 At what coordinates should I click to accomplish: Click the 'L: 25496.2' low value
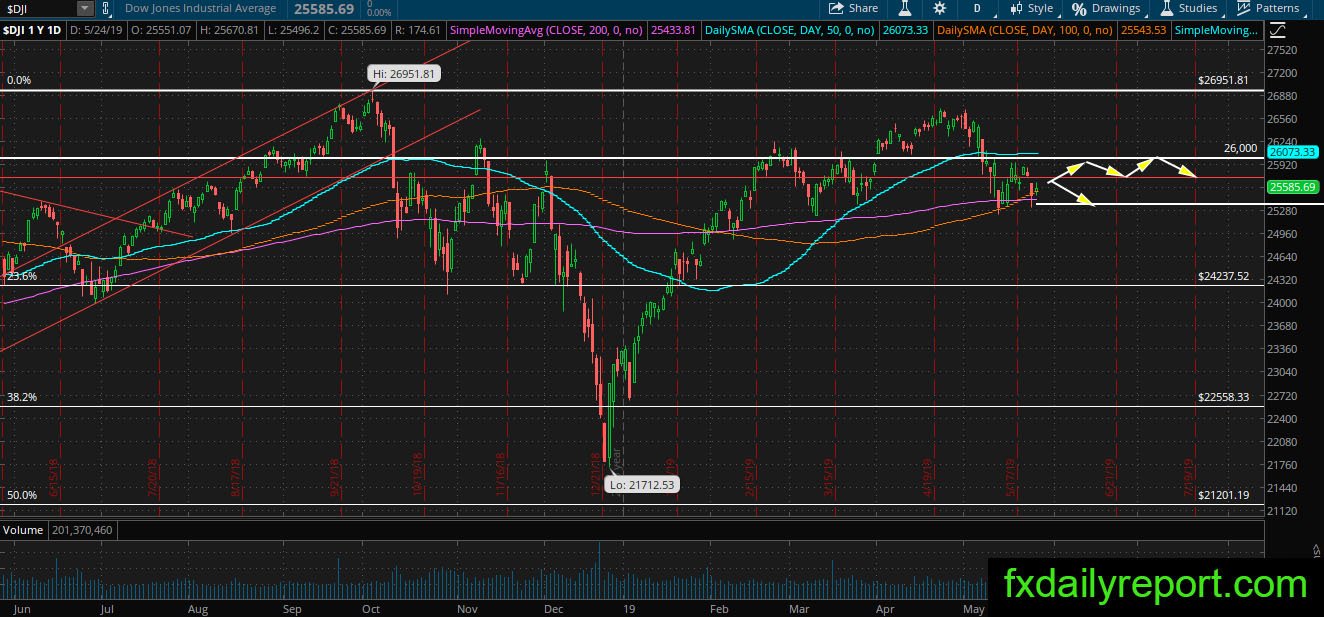coord(292,31)
